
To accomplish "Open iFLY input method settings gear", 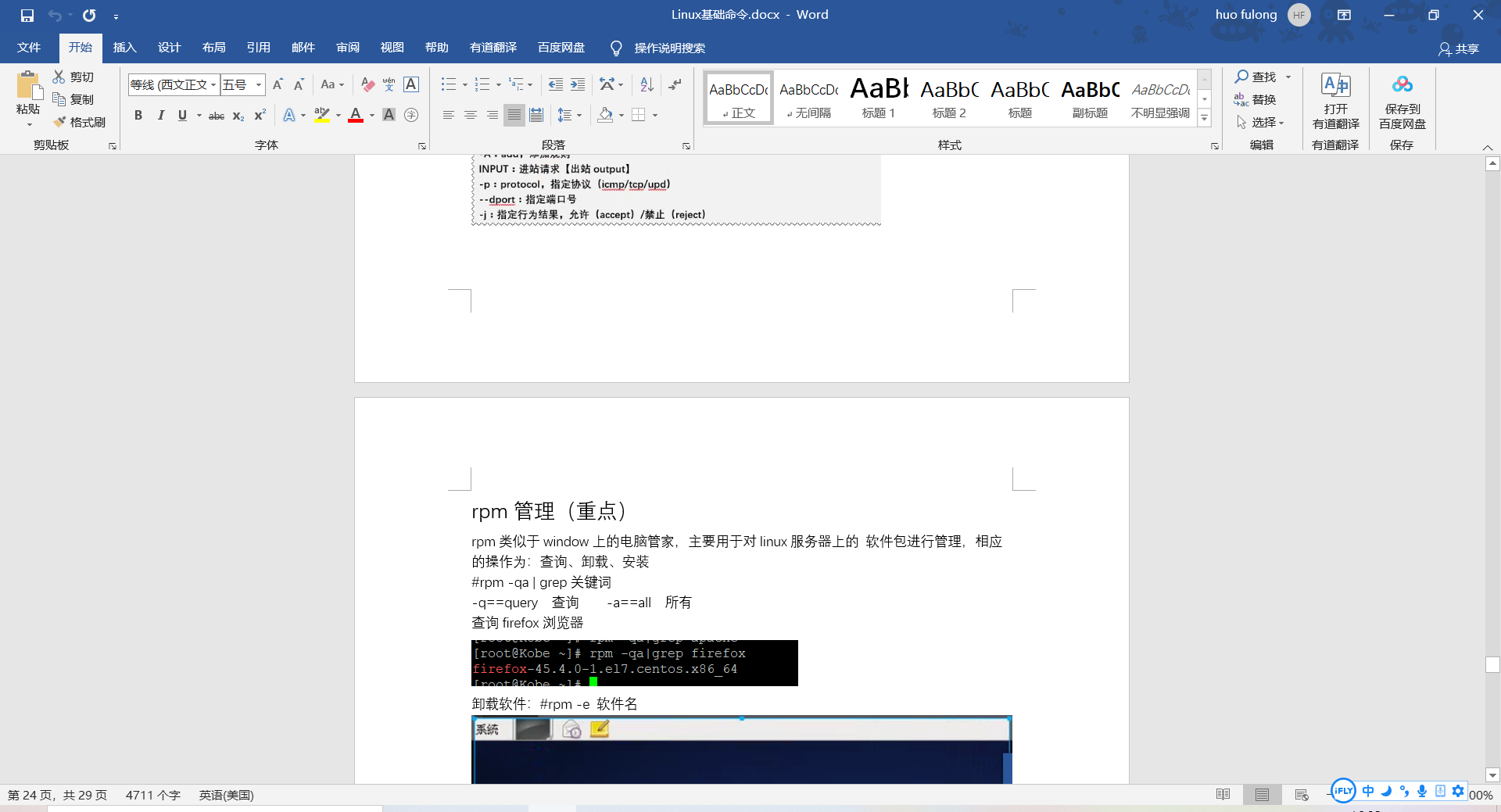I will 1459,791.
